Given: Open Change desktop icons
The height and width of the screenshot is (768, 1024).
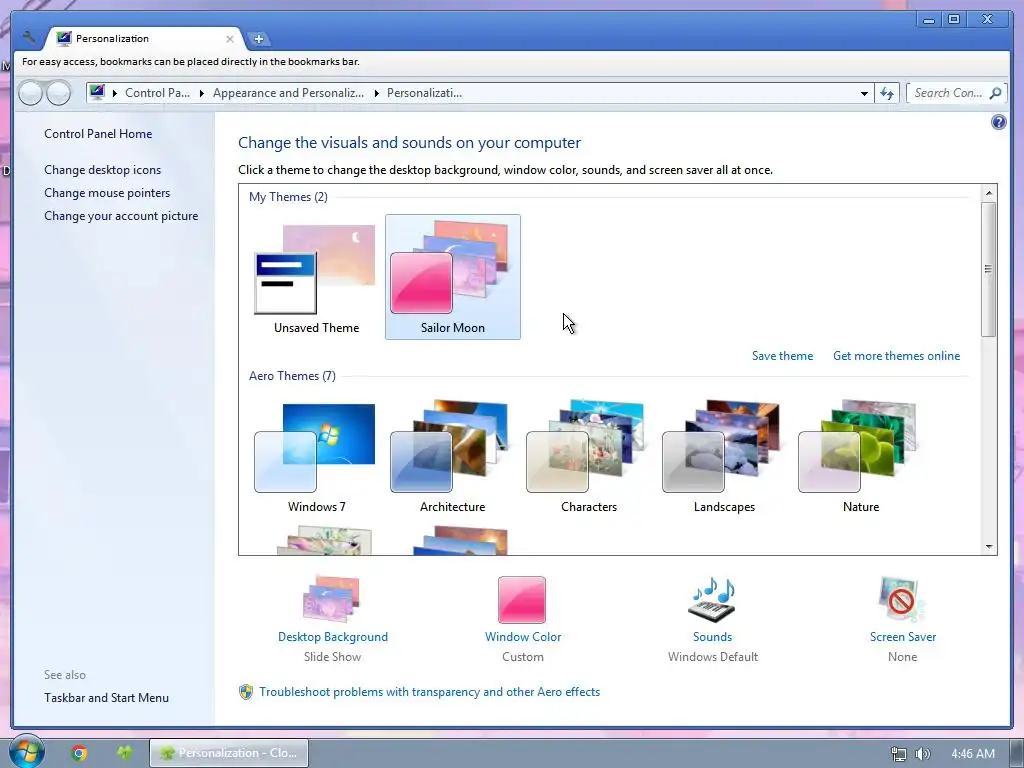Looking at the screenshot, I should pos(103,170).
